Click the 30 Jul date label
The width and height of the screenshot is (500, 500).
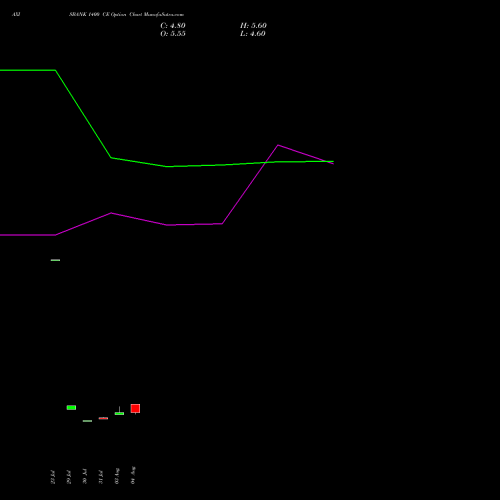pyautogui.click(x=85, y=476)
